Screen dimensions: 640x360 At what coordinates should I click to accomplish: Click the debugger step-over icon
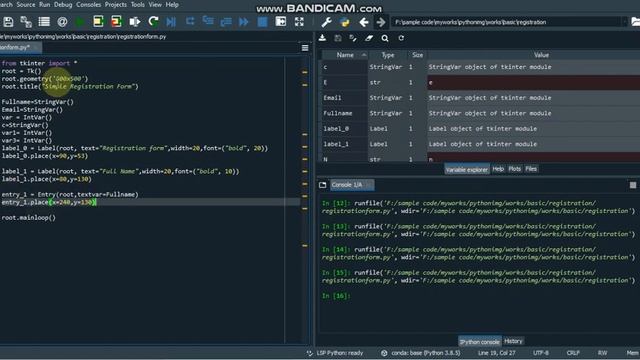[190, 21]
